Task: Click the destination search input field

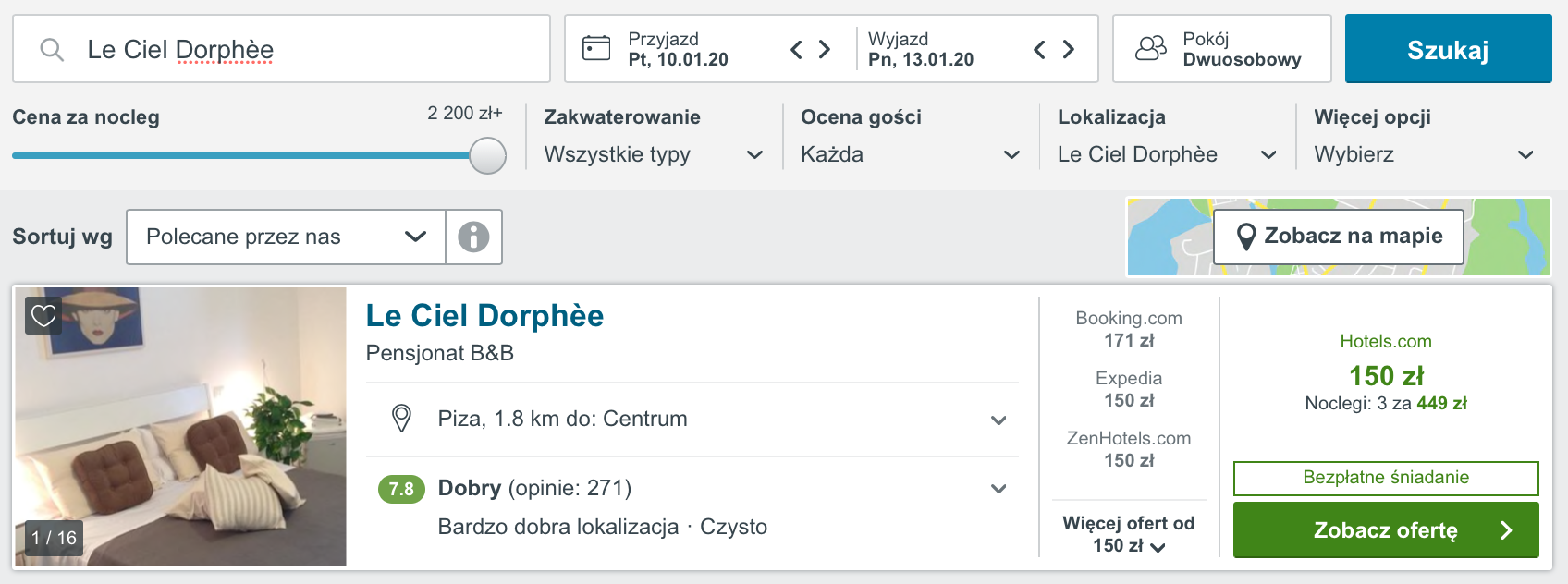Action: click(281, 49)
